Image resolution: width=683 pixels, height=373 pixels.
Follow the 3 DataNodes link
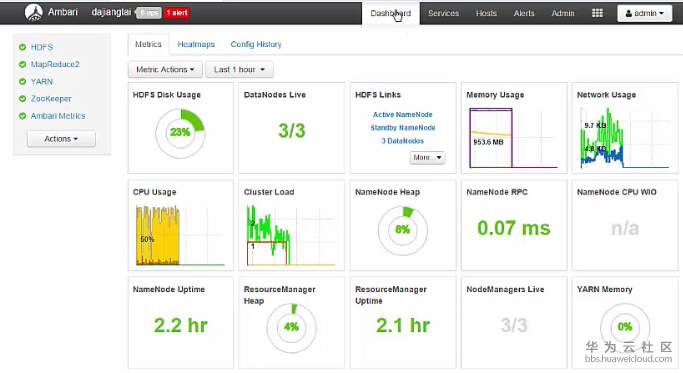[x=402, y=141]
